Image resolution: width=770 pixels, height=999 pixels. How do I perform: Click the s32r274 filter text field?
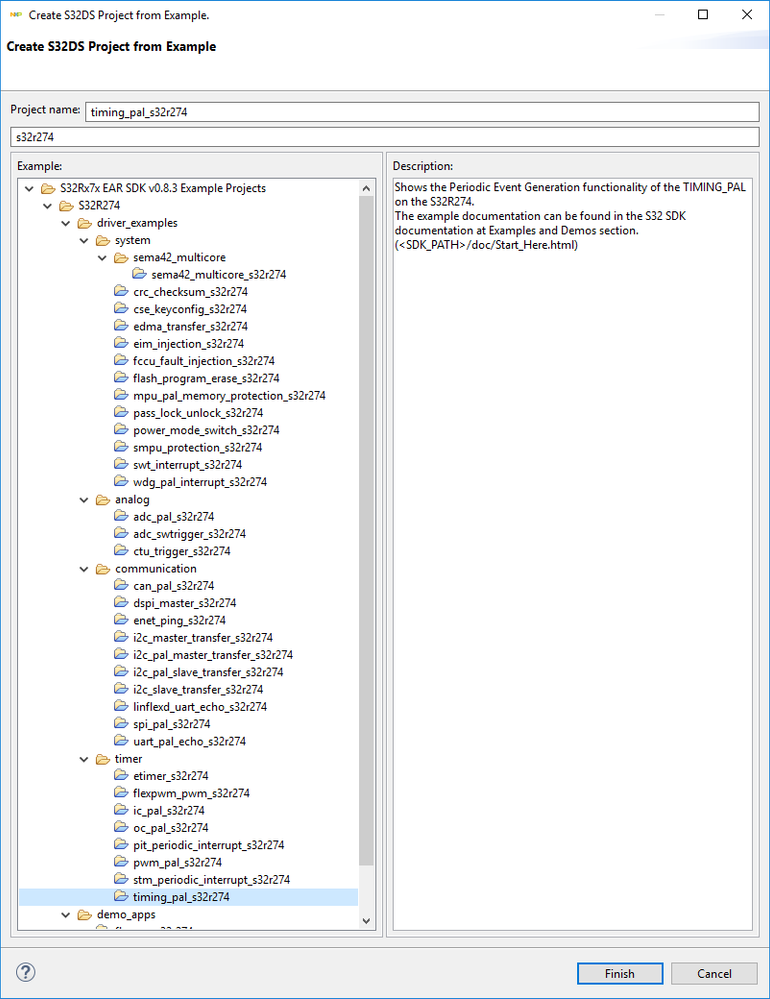coord(385,136)
